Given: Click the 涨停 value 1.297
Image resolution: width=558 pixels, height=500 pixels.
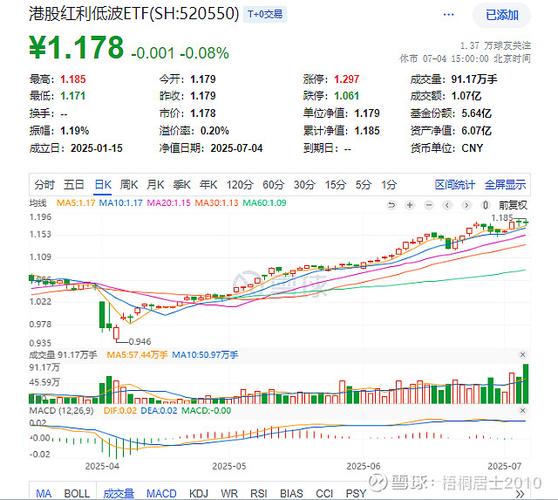Looking at the screenshot, I should (x=347, y=79).
